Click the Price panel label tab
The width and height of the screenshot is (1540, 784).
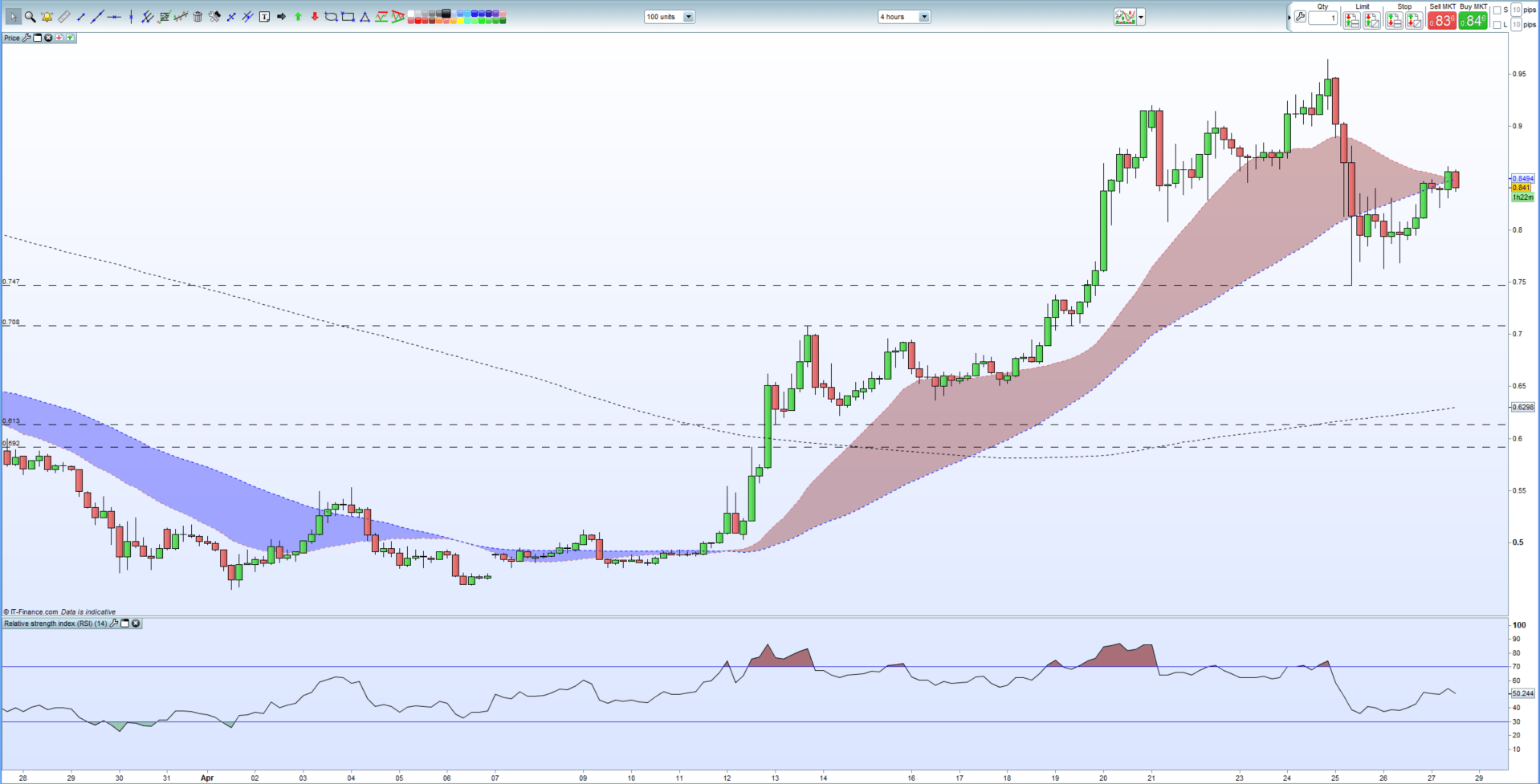tap(12, 38)
